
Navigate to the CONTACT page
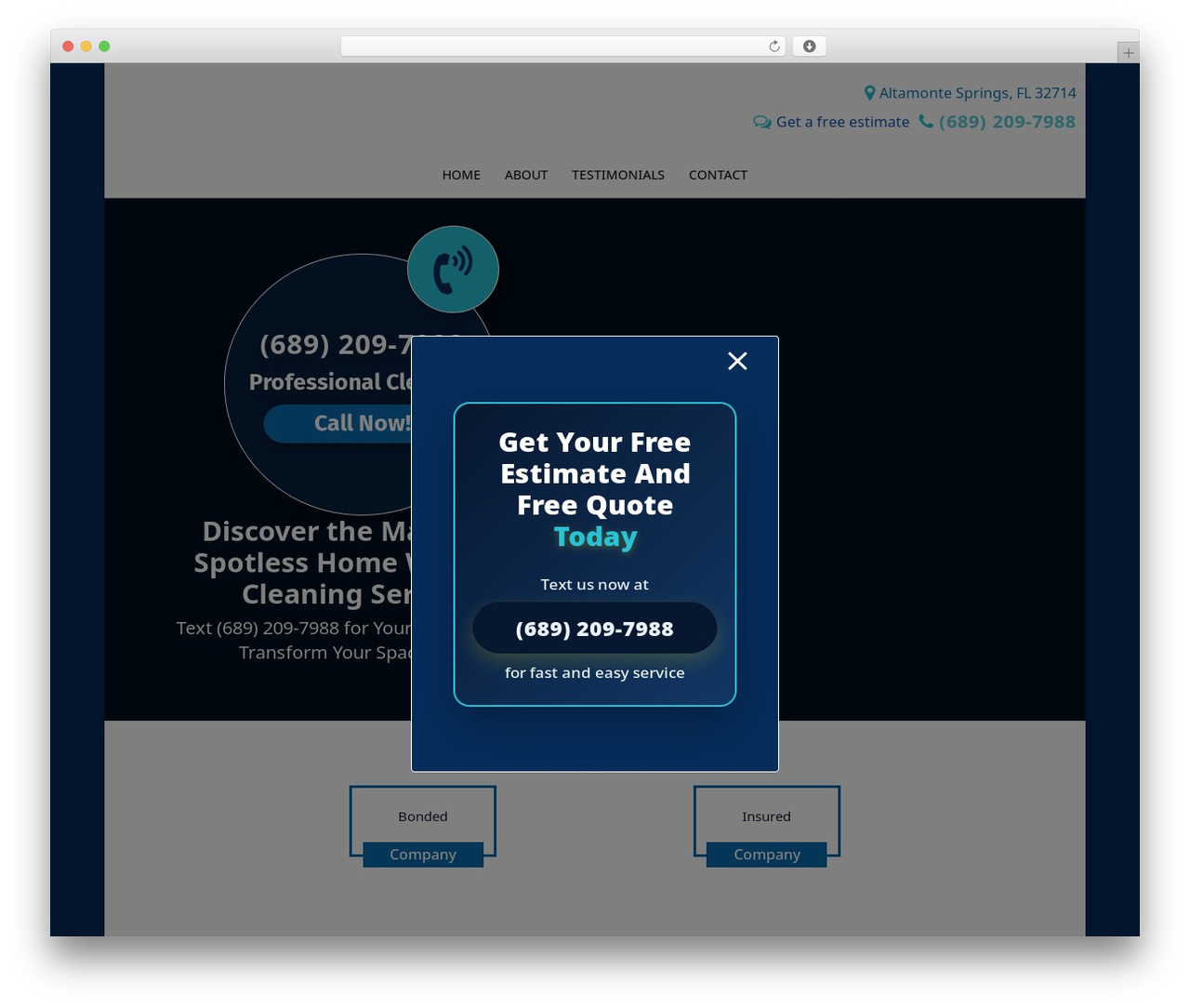[x=718, y=175]
